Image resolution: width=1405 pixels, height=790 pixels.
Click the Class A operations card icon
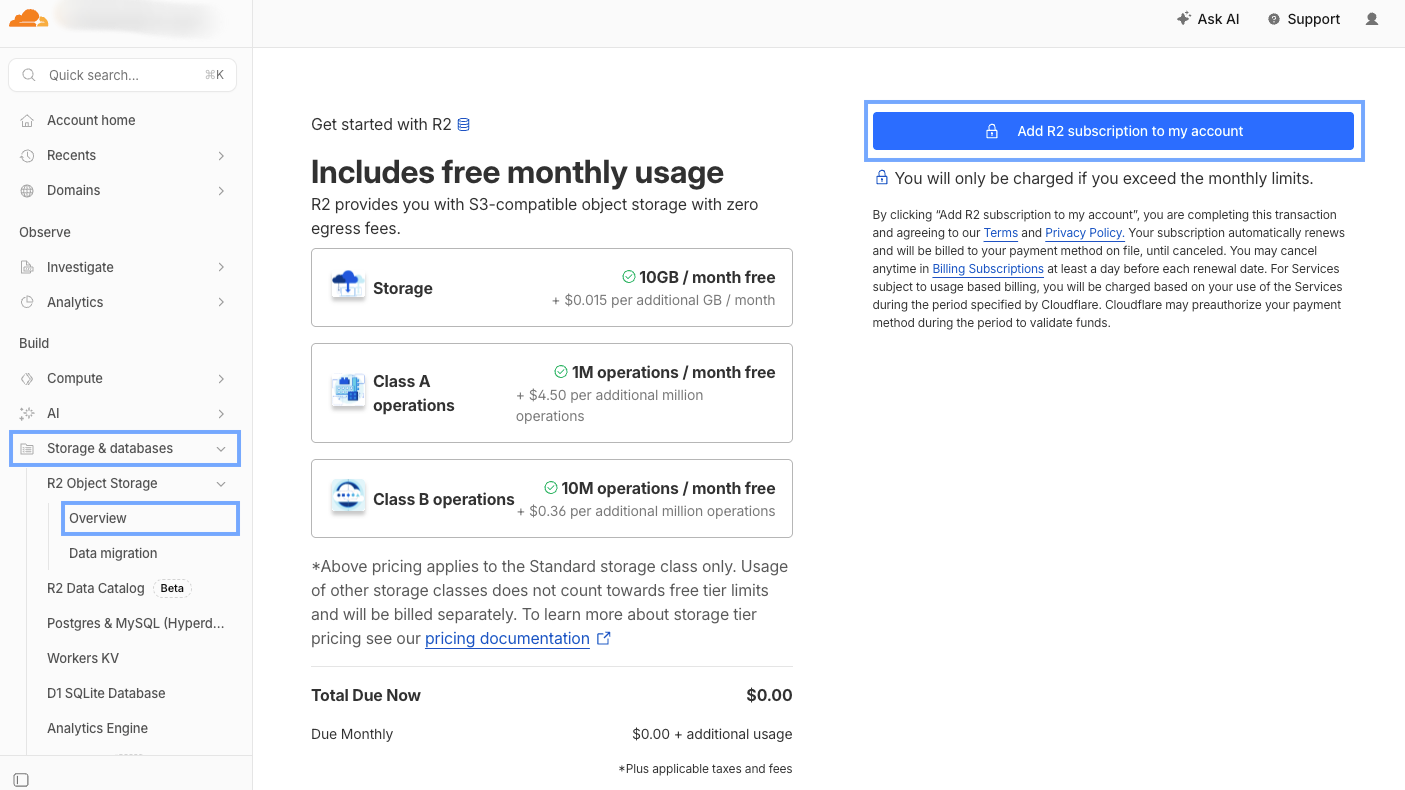click(348, 392)
